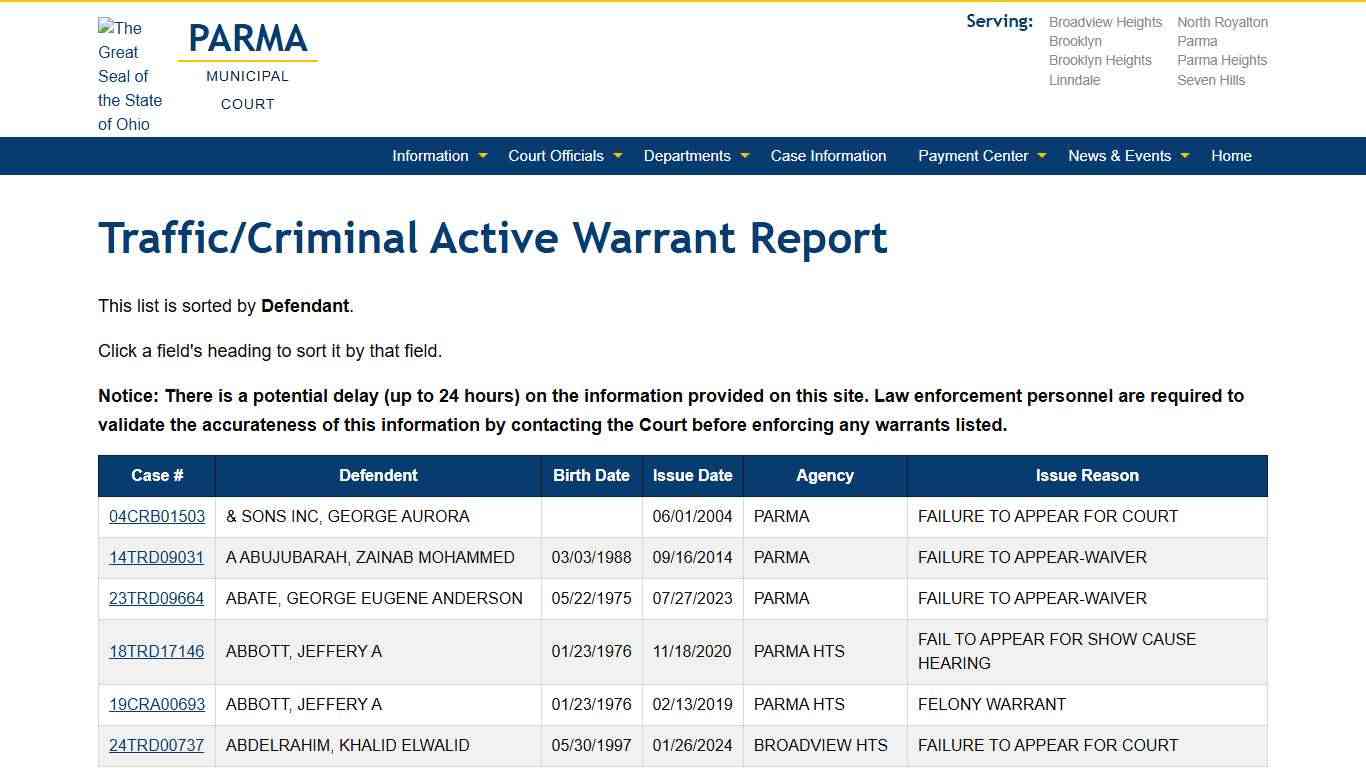Sort by the Issue Reason heading
This screenshot has width=1366, height=768.
1087,476
